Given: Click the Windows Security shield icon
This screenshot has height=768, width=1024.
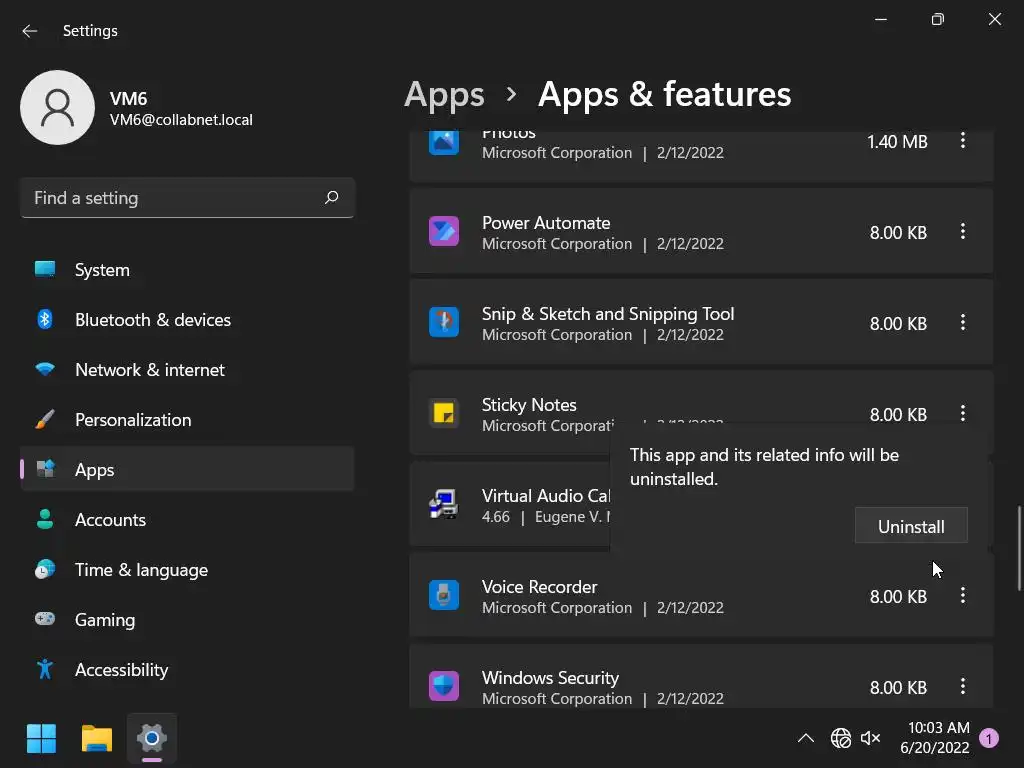Looking at the screenshot, I should point(444,687).
